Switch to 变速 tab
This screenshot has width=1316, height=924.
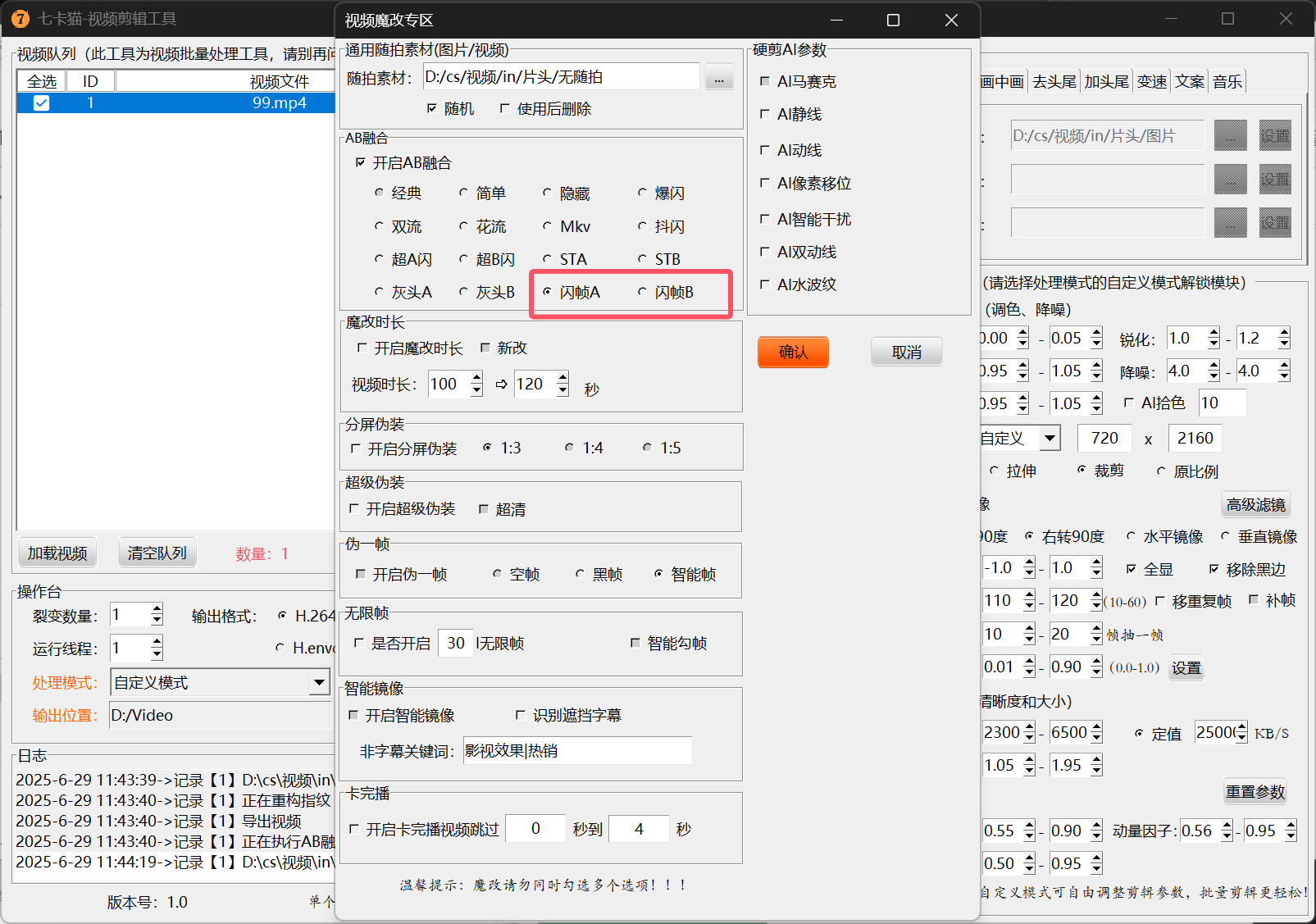coord(1152,81)
